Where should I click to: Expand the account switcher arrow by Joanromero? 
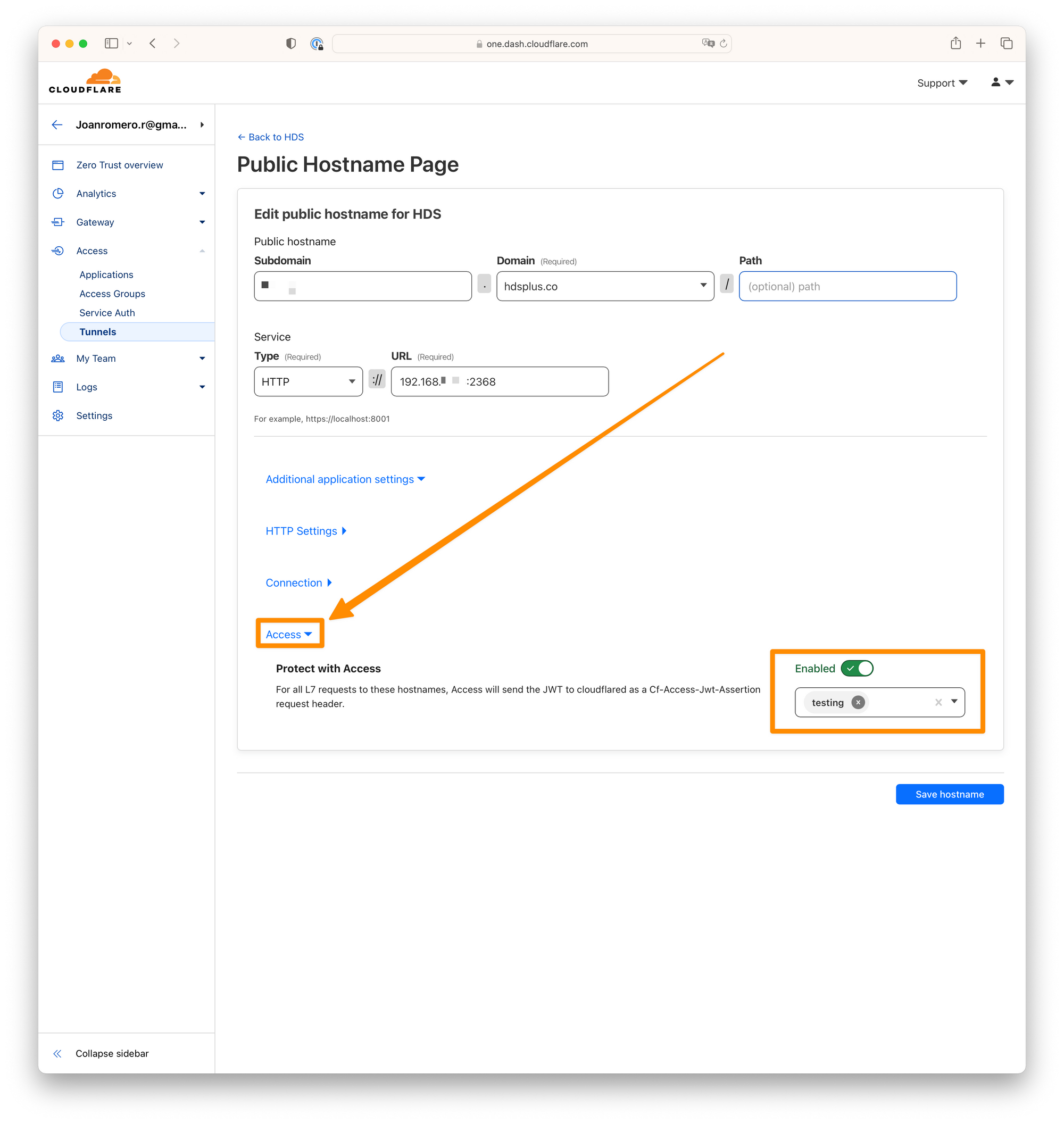pos(202,125)
